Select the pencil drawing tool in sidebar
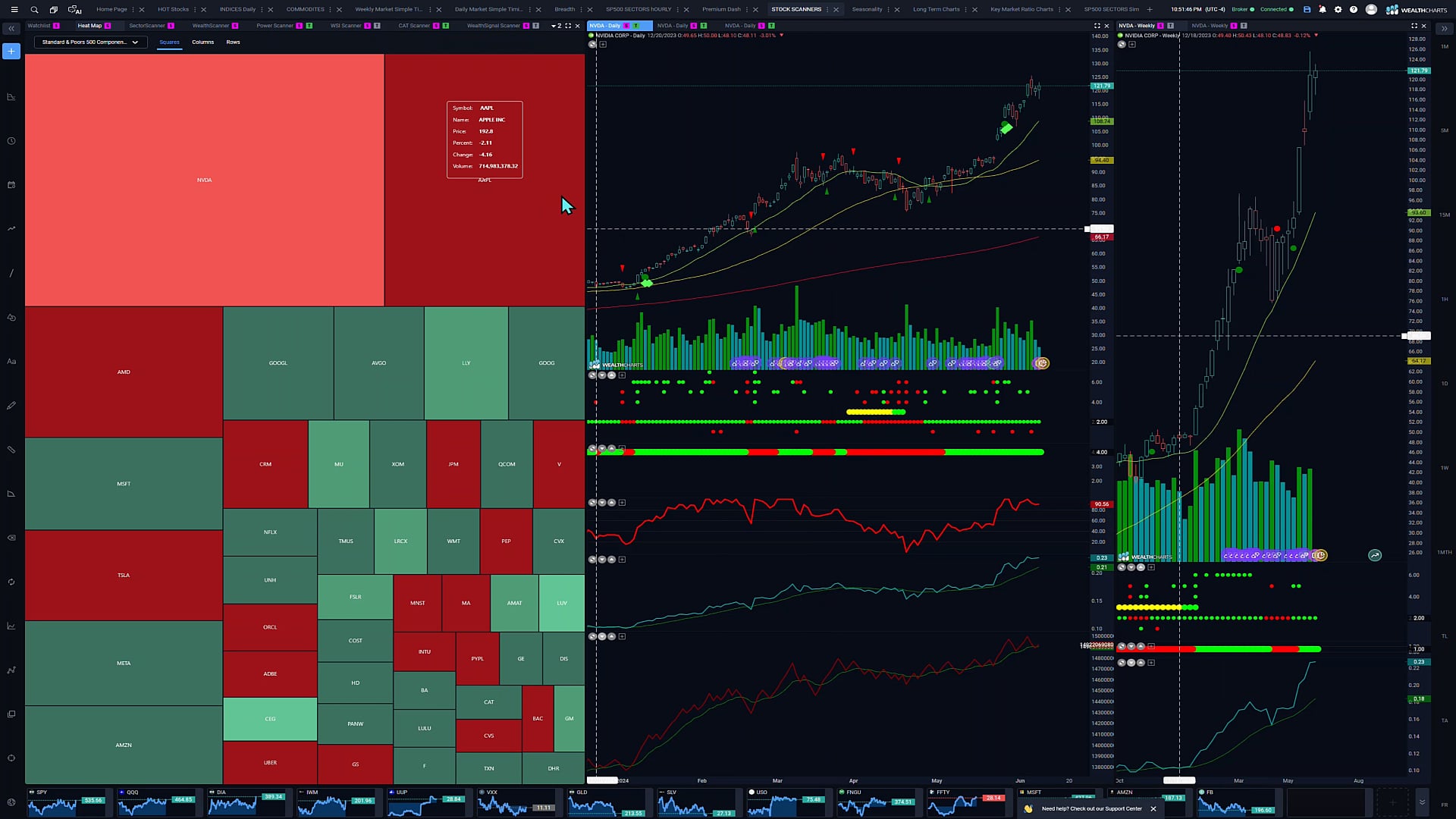Screen dimensions: 1456x819 [x=11, y=406]
